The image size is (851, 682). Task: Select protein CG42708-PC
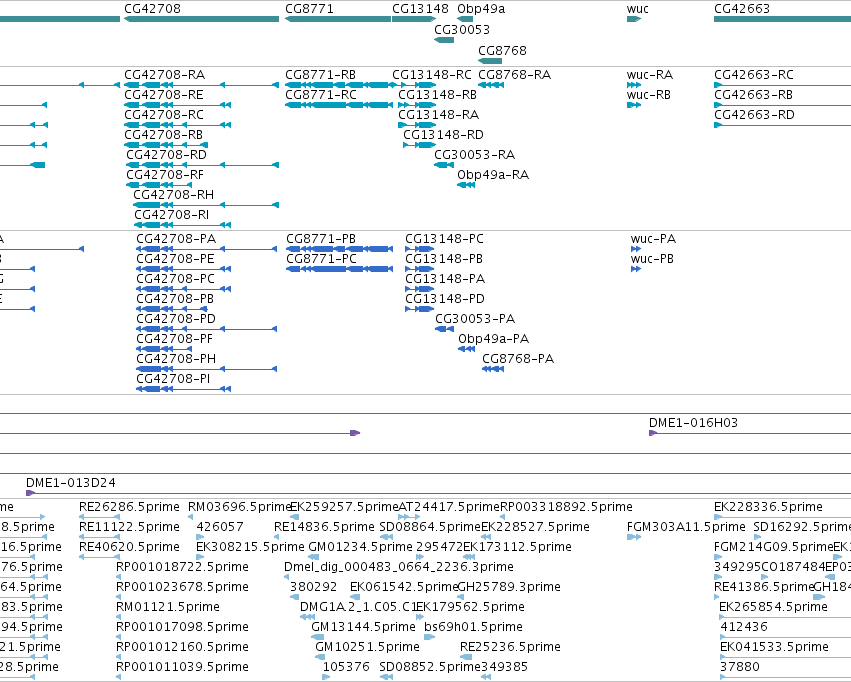[x=183, y=289]
